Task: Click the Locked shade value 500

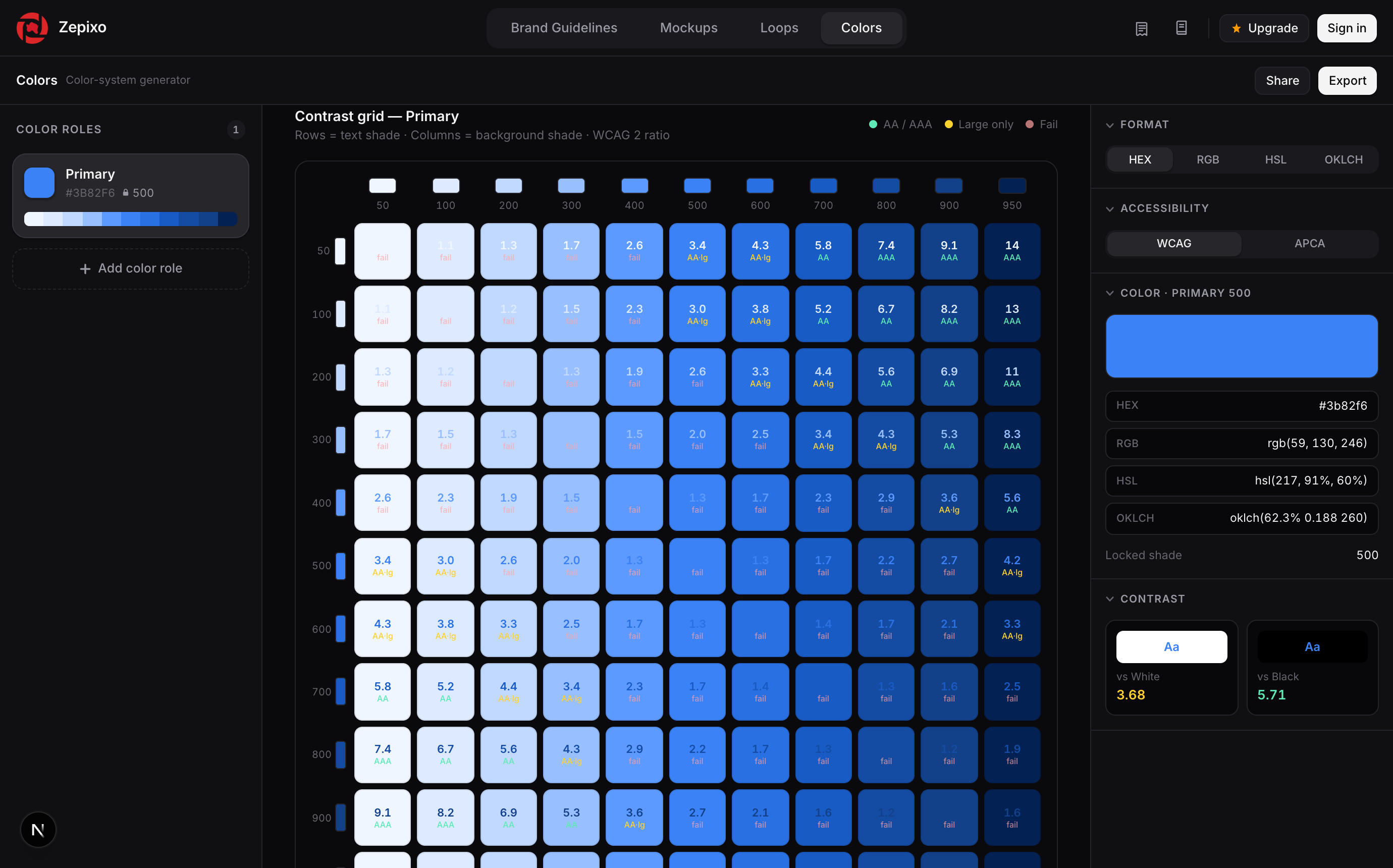Action: pyautogui.click(x=1367, y=555)
